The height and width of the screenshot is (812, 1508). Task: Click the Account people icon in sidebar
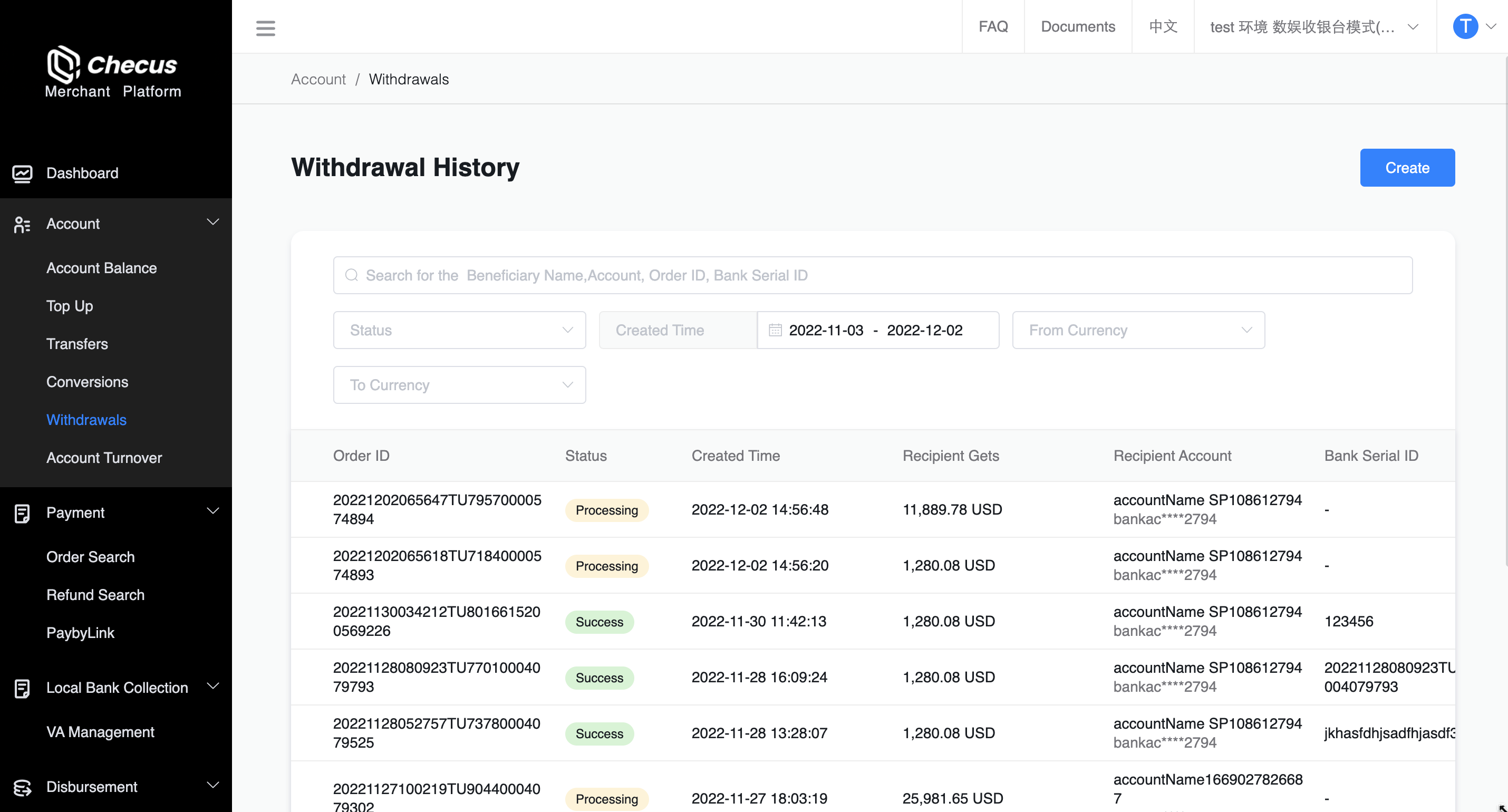(22, 224)
